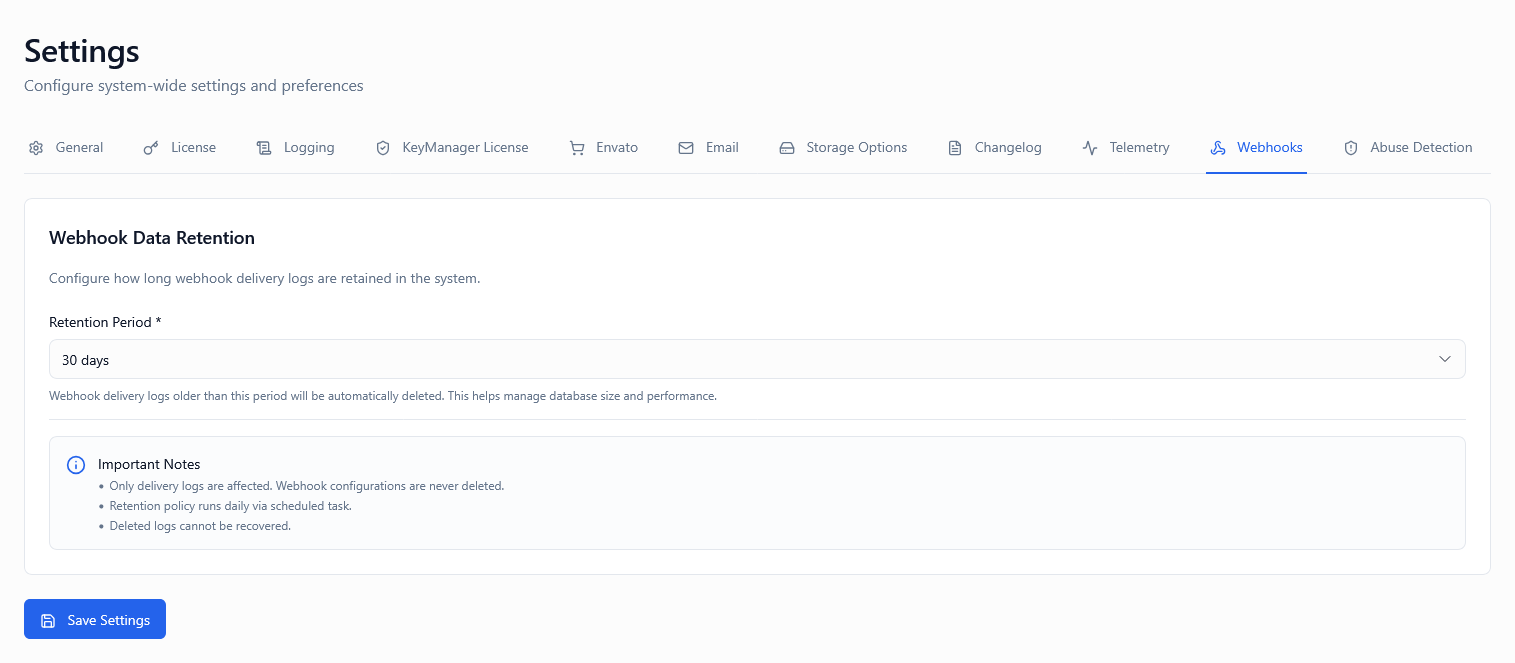This screenshot has height=663, width=1515.
Task: Click the Save Settings button
Action: click(x=94, y=619)
